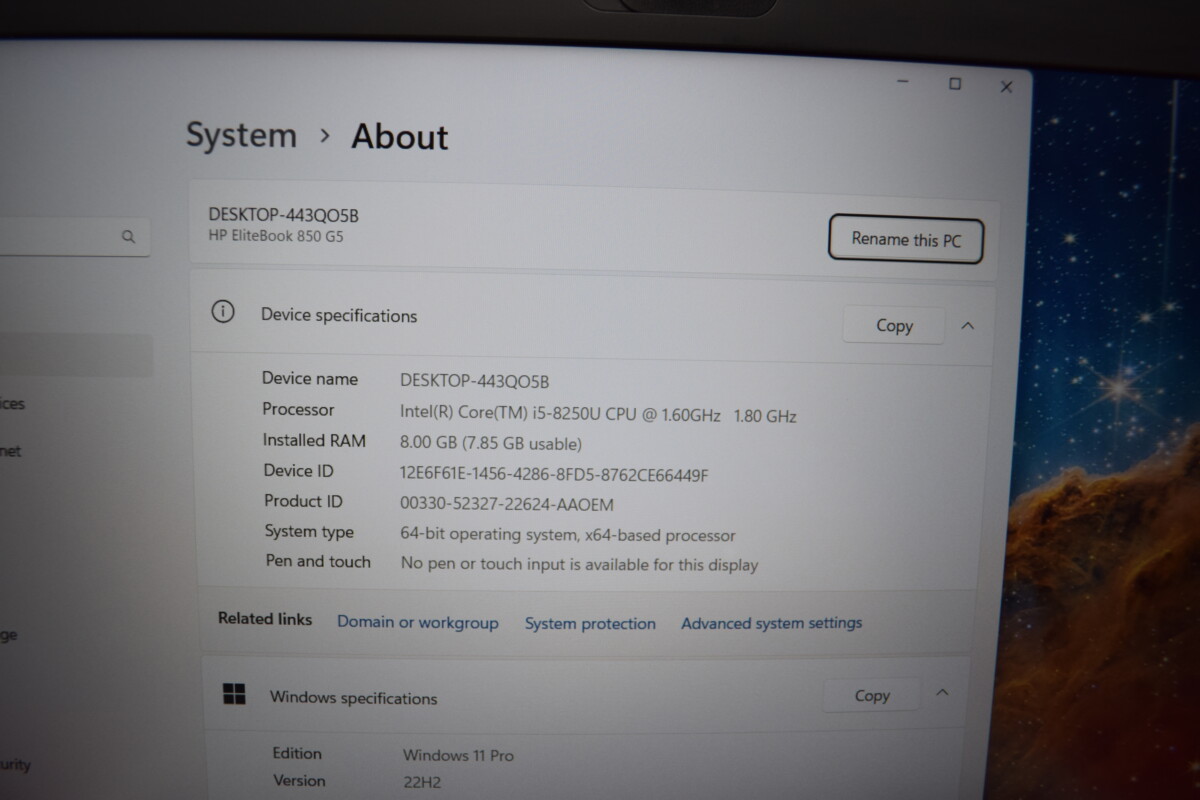Open System protection link
Image resolution: width=1200 pixels, height=800 pixels.
[x=590, y=623]
